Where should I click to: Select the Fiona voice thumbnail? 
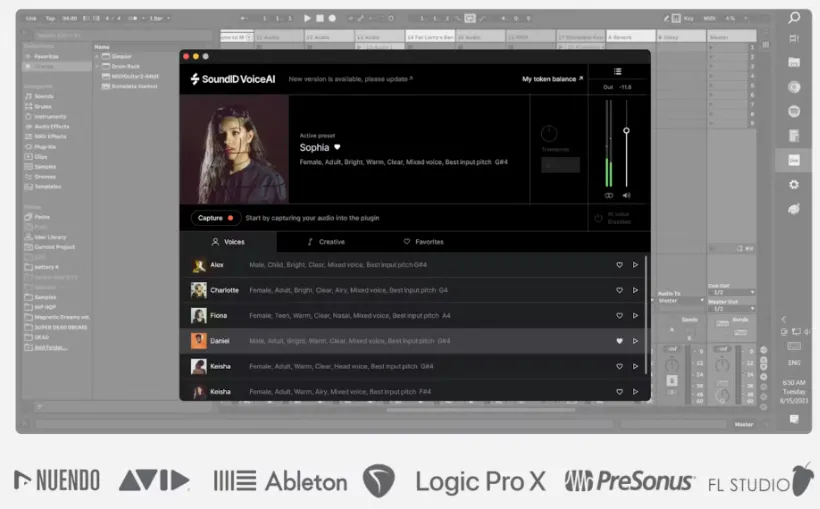(199, 316)
